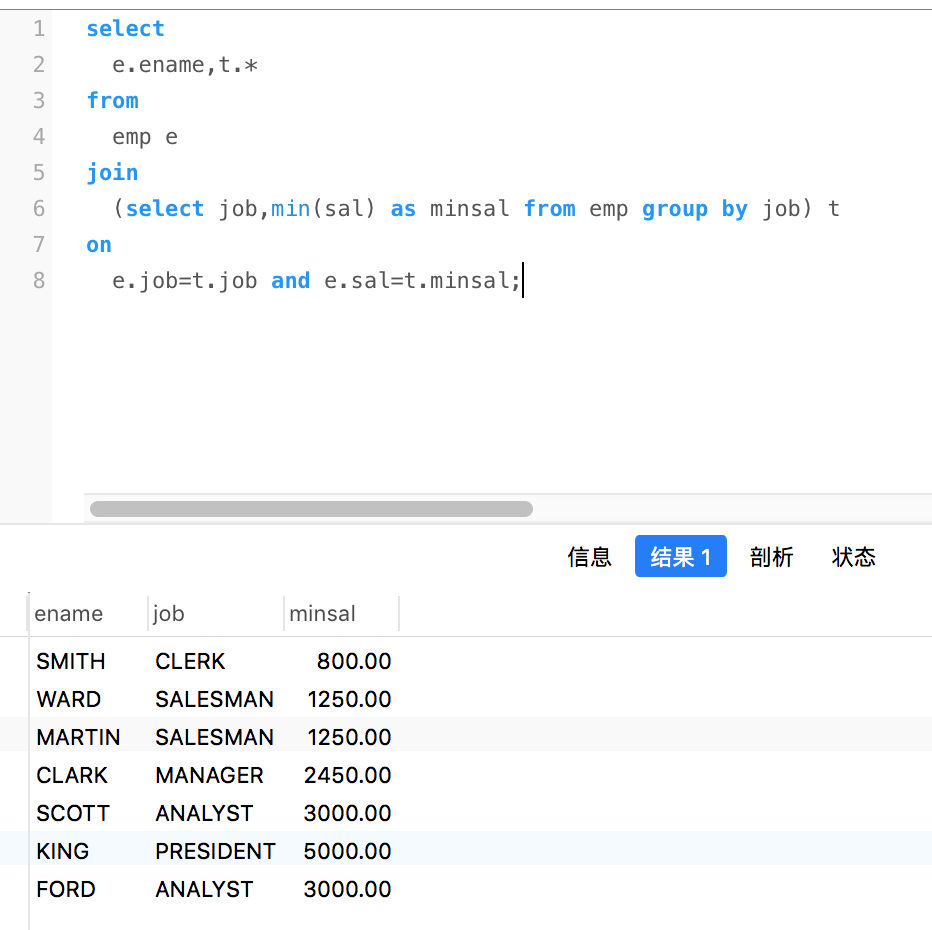This screenshot has height=930, width=932.
Task: Click 1250.00 in the WARD row
Action: click(349, 699)
